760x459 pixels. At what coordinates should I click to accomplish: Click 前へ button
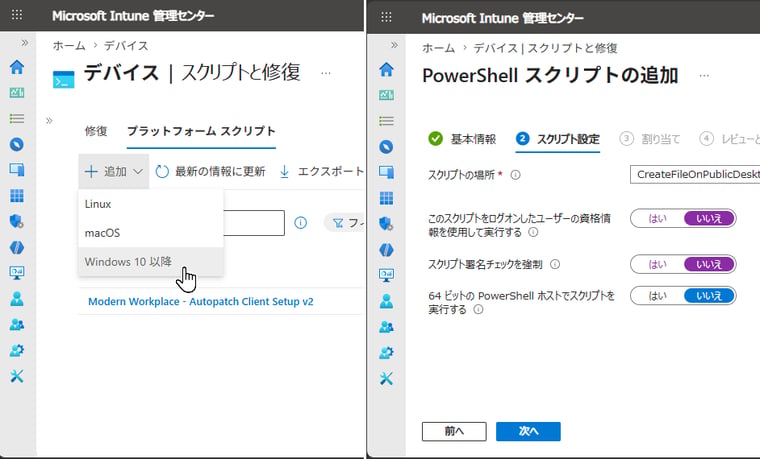[x=454, y=431]
